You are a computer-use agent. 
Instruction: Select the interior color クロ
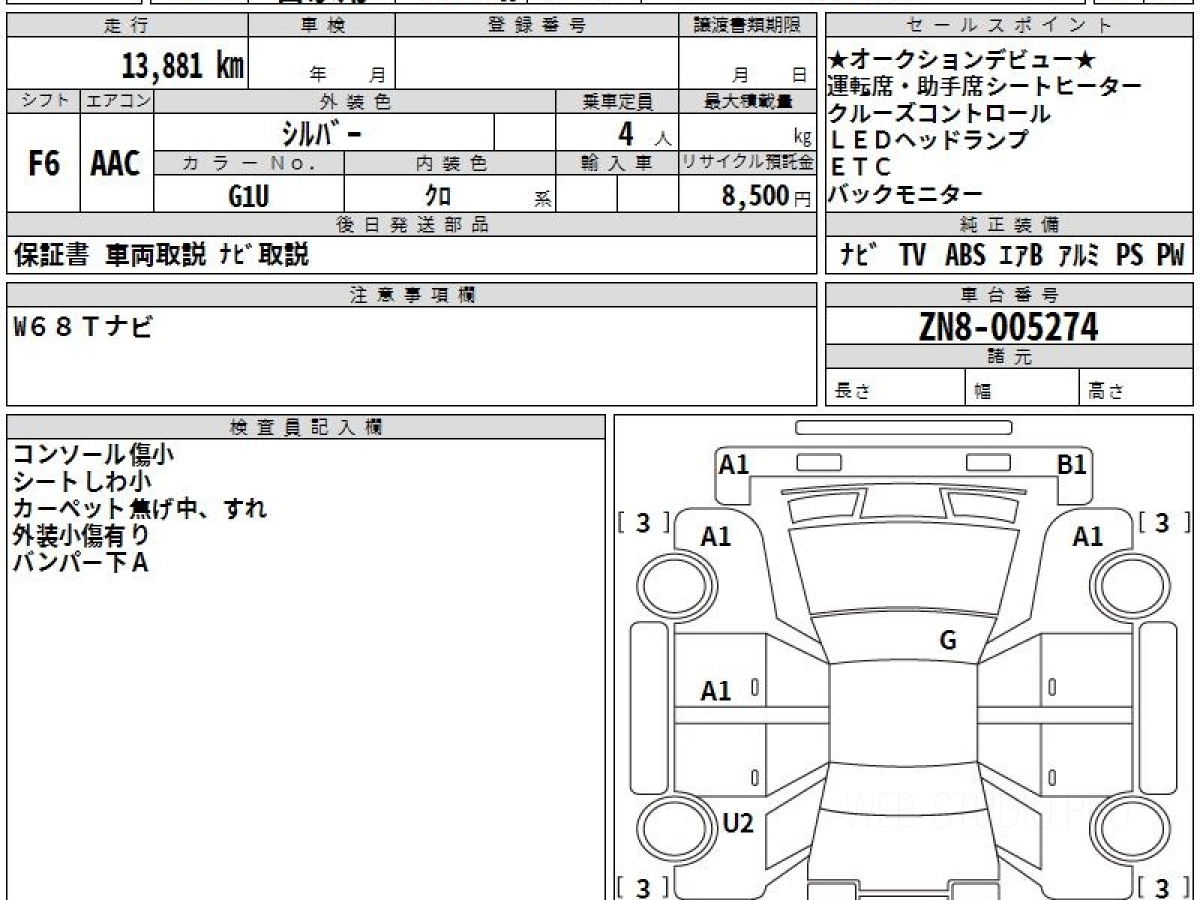coord(438,196)
